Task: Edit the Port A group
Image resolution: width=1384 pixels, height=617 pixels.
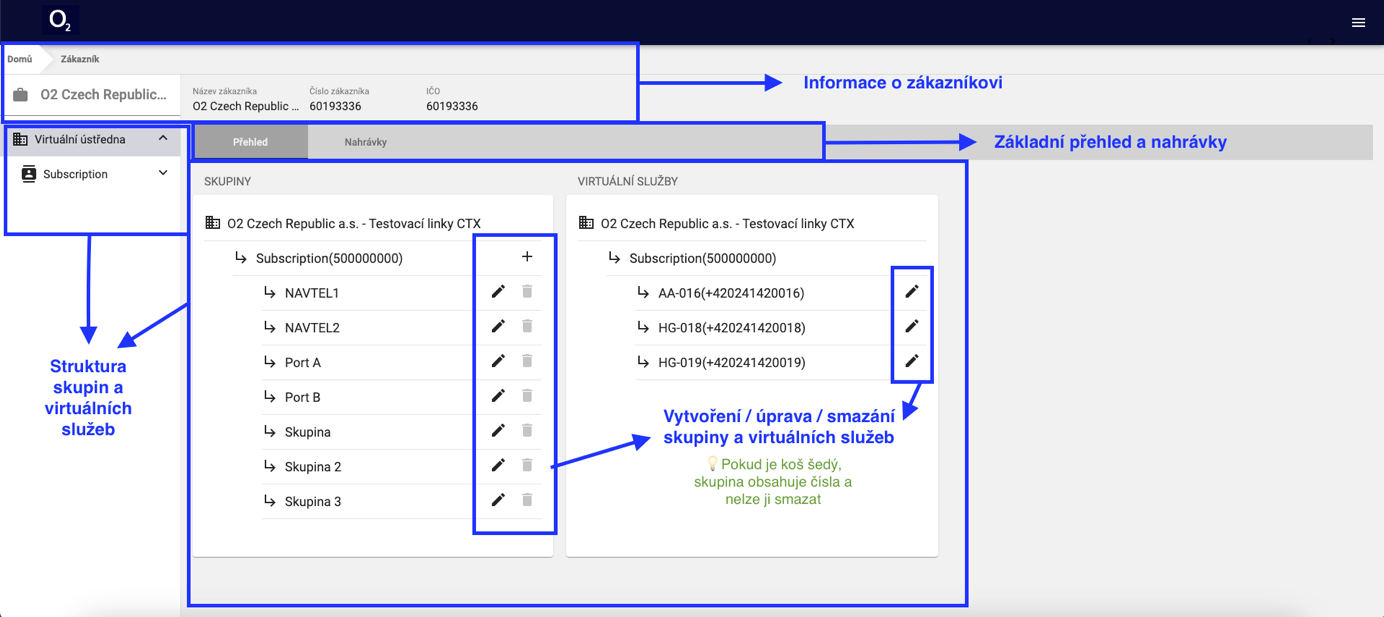Action: pyautogui.click(x=498, y=361)
